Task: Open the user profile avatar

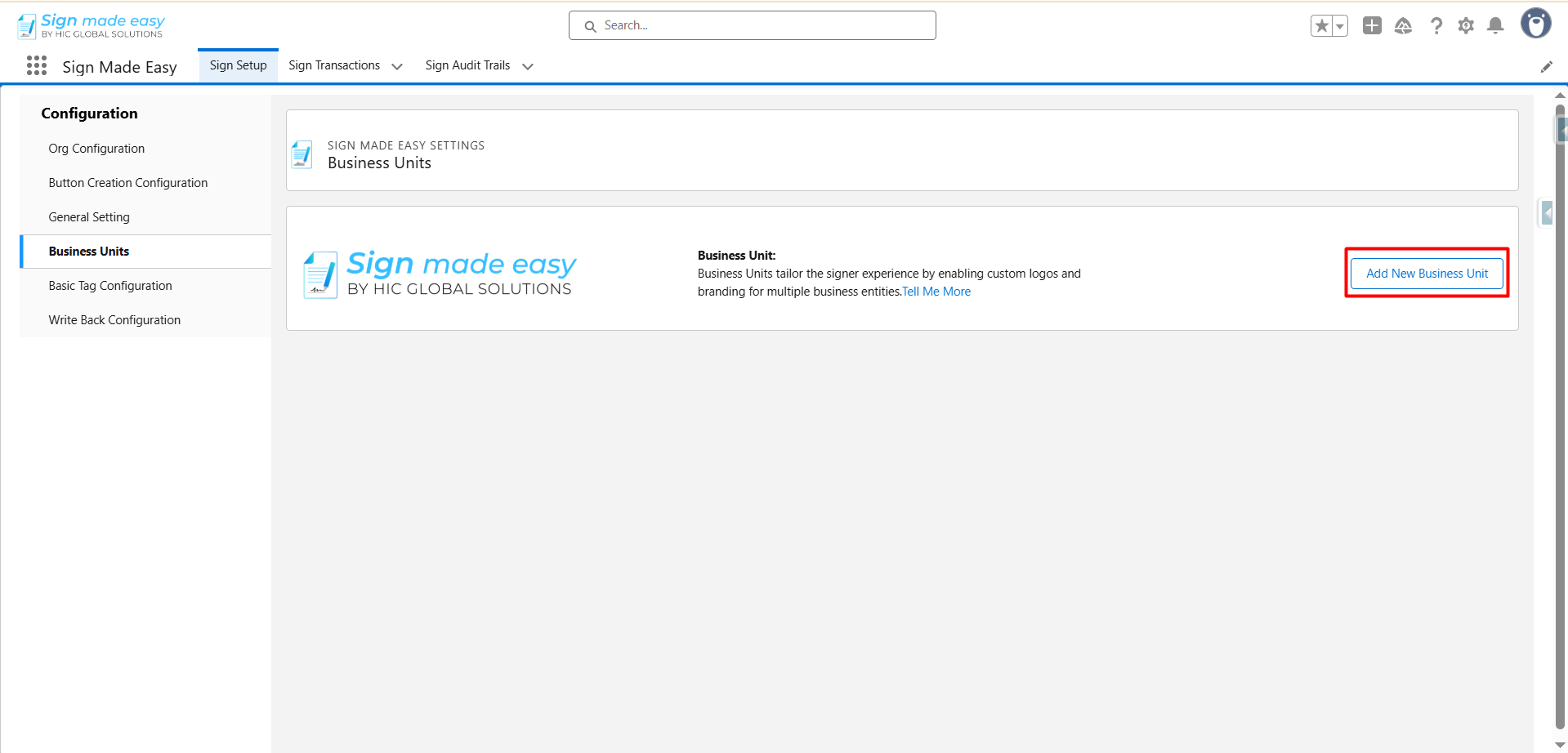Action: [x=1535, y=24]
